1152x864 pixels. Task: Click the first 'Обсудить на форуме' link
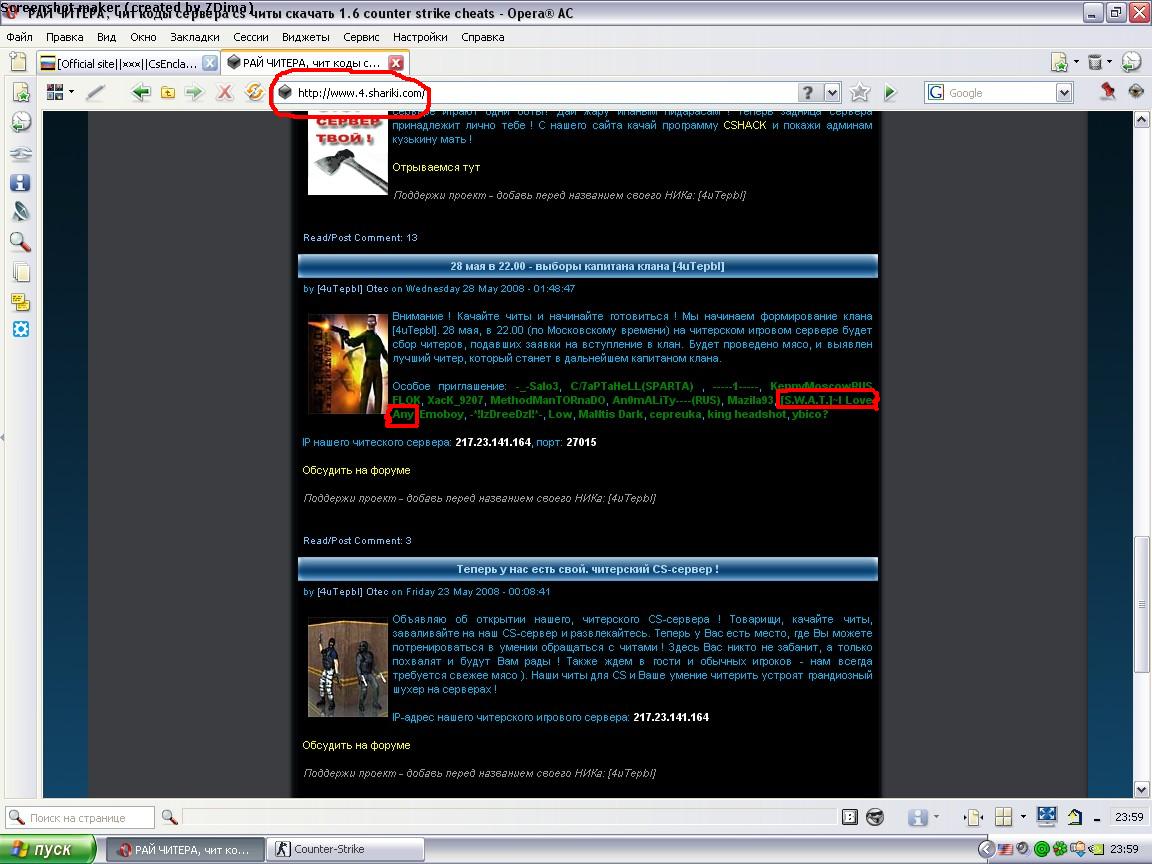[356, 470]
